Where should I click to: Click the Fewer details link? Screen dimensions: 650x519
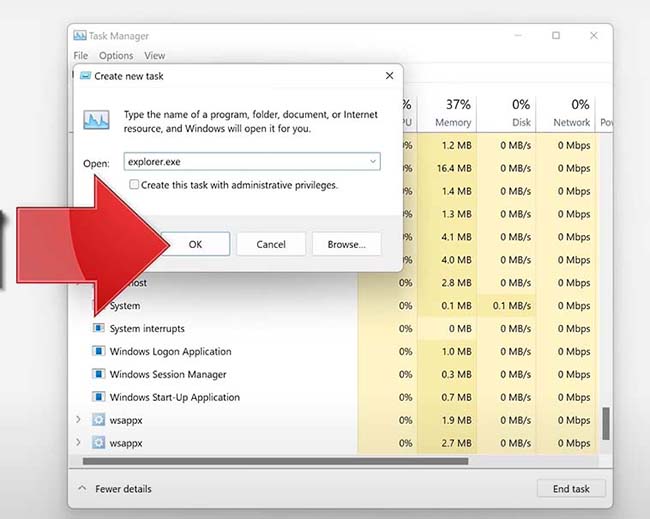[x=123, y=489]
